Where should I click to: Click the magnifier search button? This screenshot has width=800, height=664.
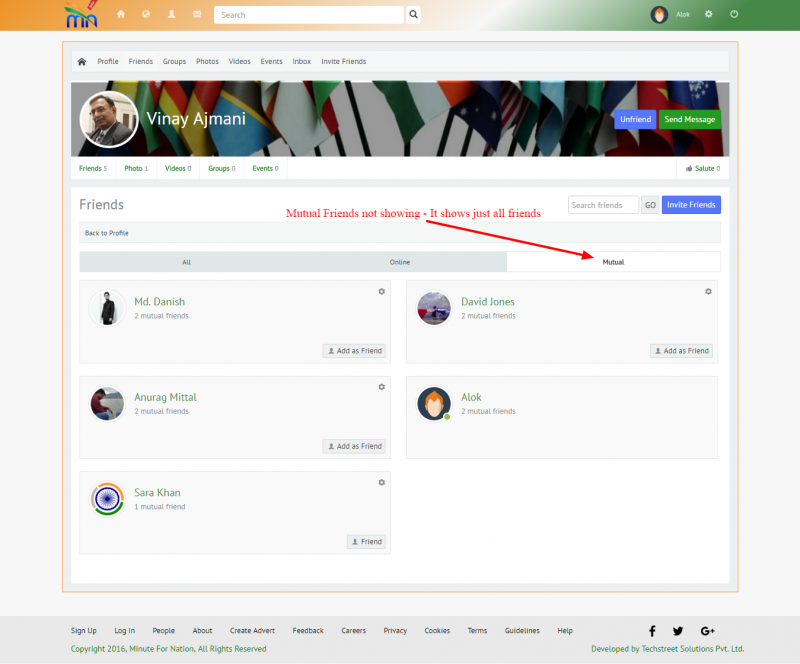tap(414, 15)
